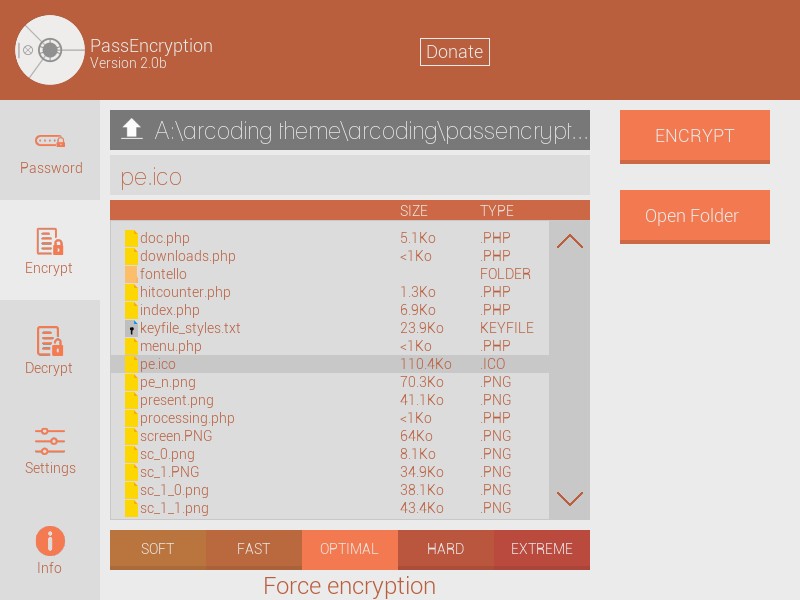
Task: Open the Info circle icon
Action: tap(50, 541)
